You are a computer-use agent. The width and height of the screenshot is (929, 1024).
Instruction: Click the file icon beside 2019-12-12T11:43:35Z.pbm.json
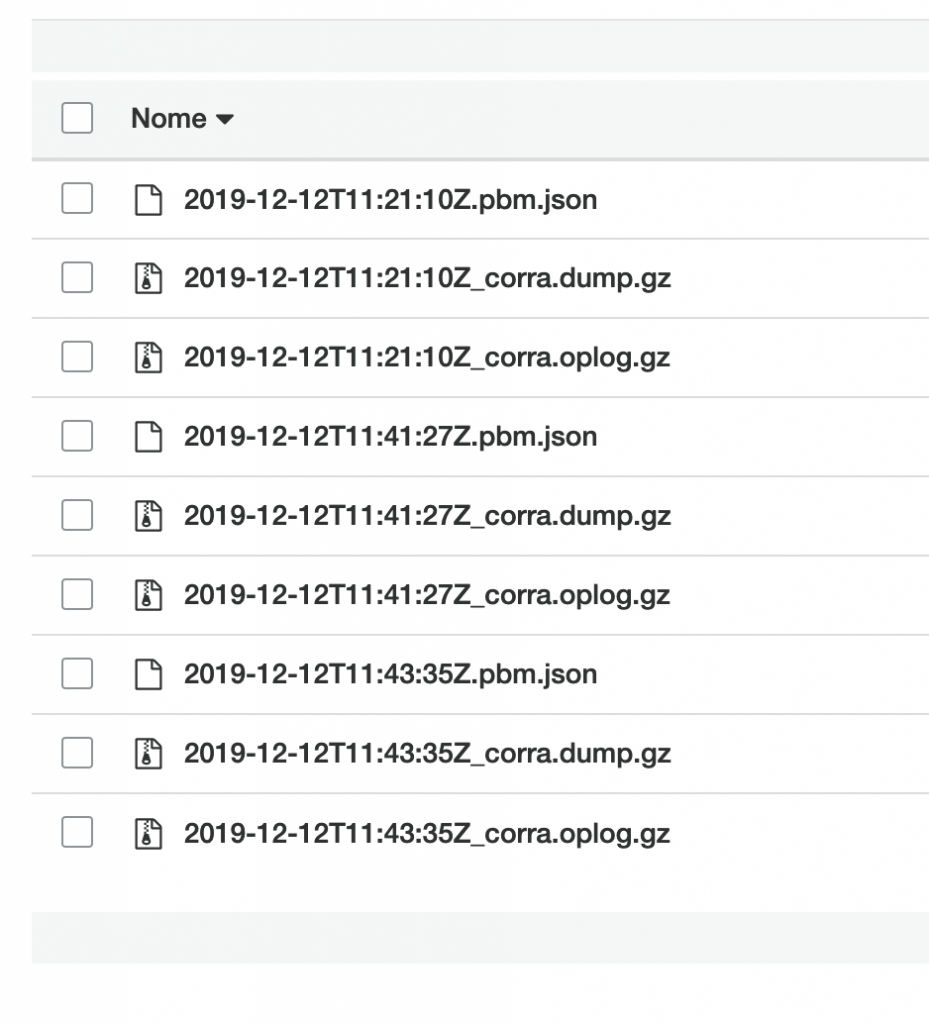tap(150, 674)
